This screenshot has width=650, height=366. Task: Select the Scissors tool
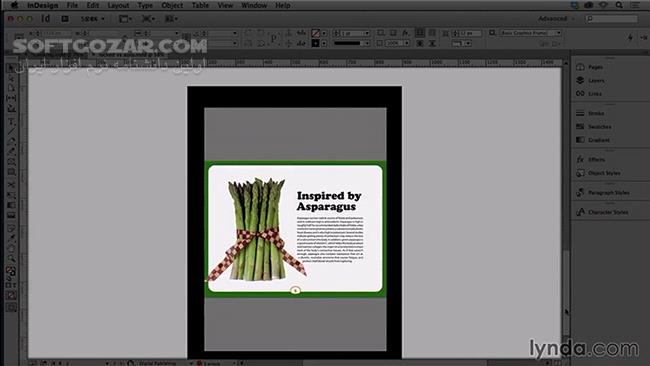(x=11, y=184)
